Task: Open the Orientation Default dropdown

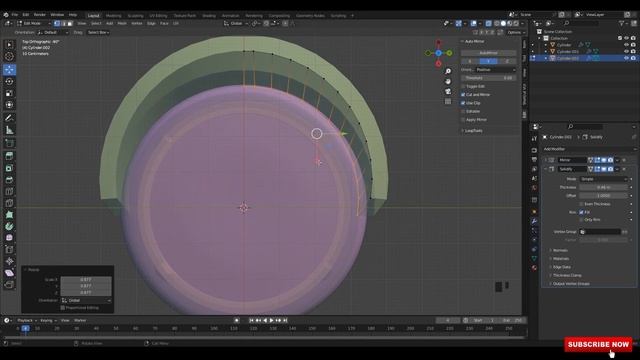Action: click(53, 32)
